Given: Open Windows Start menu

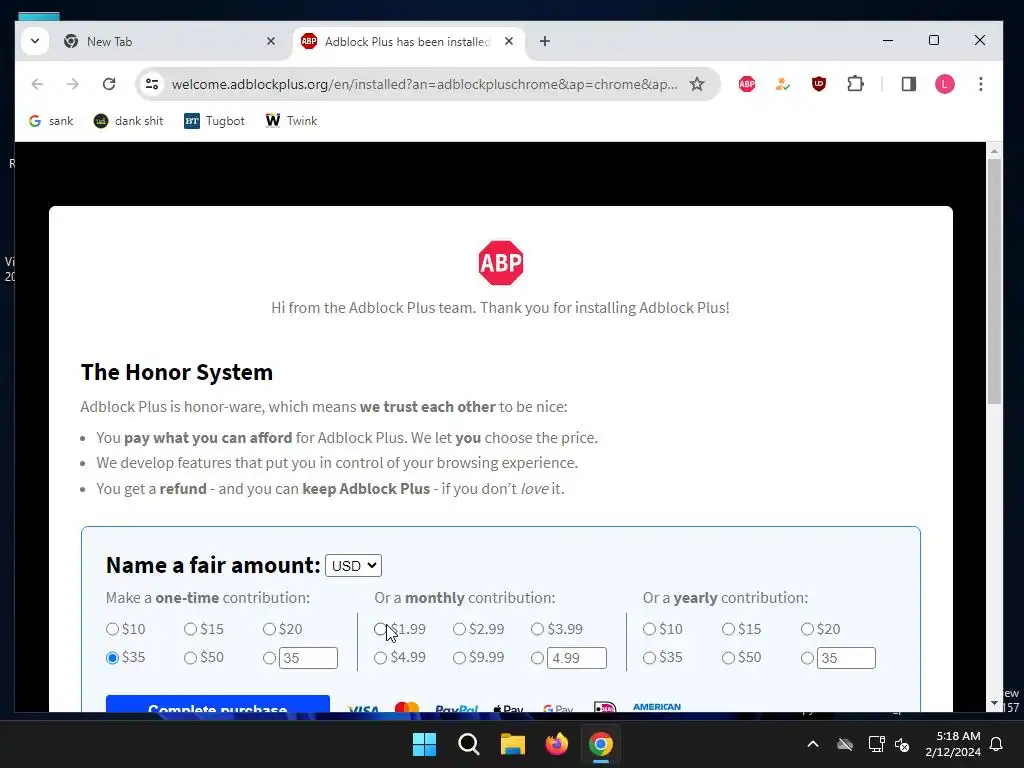Looking at the screenshot, I should [424, 744].
